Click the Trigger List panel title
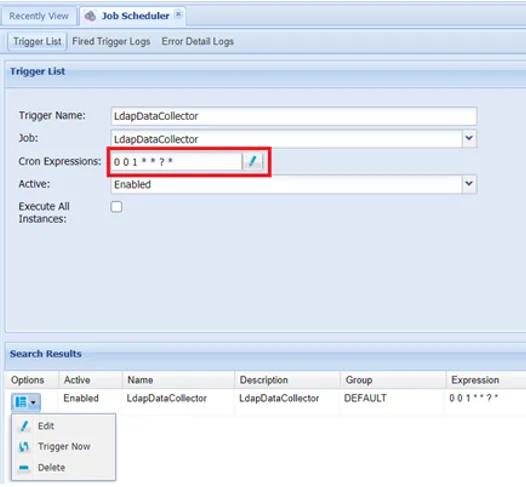This screenshot has width=526, height=487. 38,71
